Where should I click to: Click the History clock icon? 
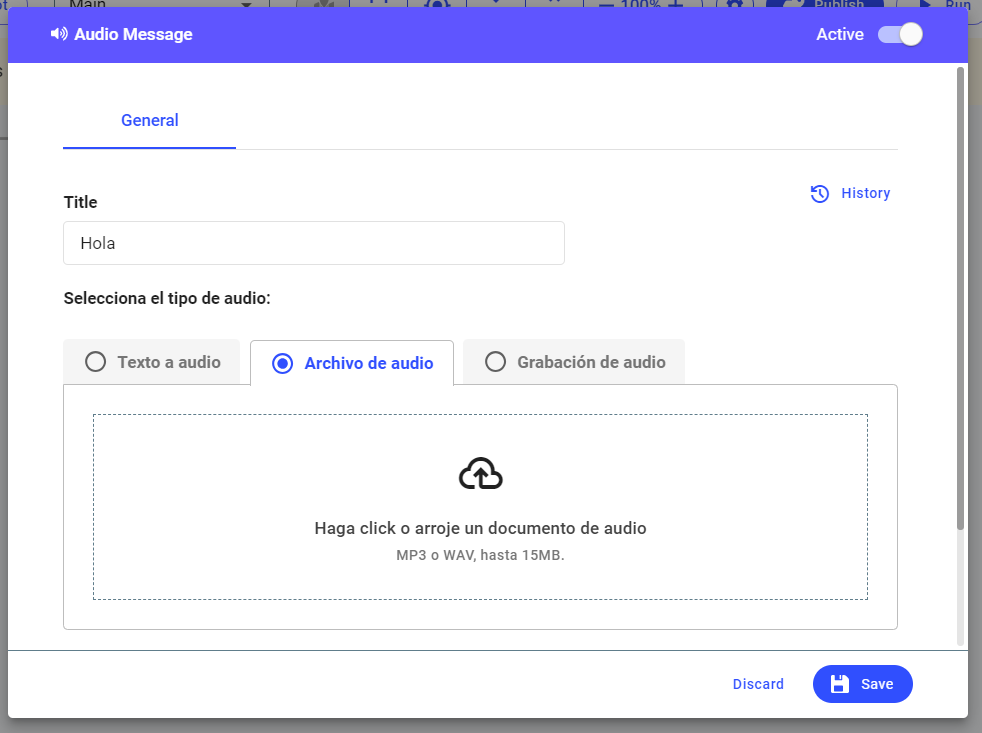[x=820, y=194]
